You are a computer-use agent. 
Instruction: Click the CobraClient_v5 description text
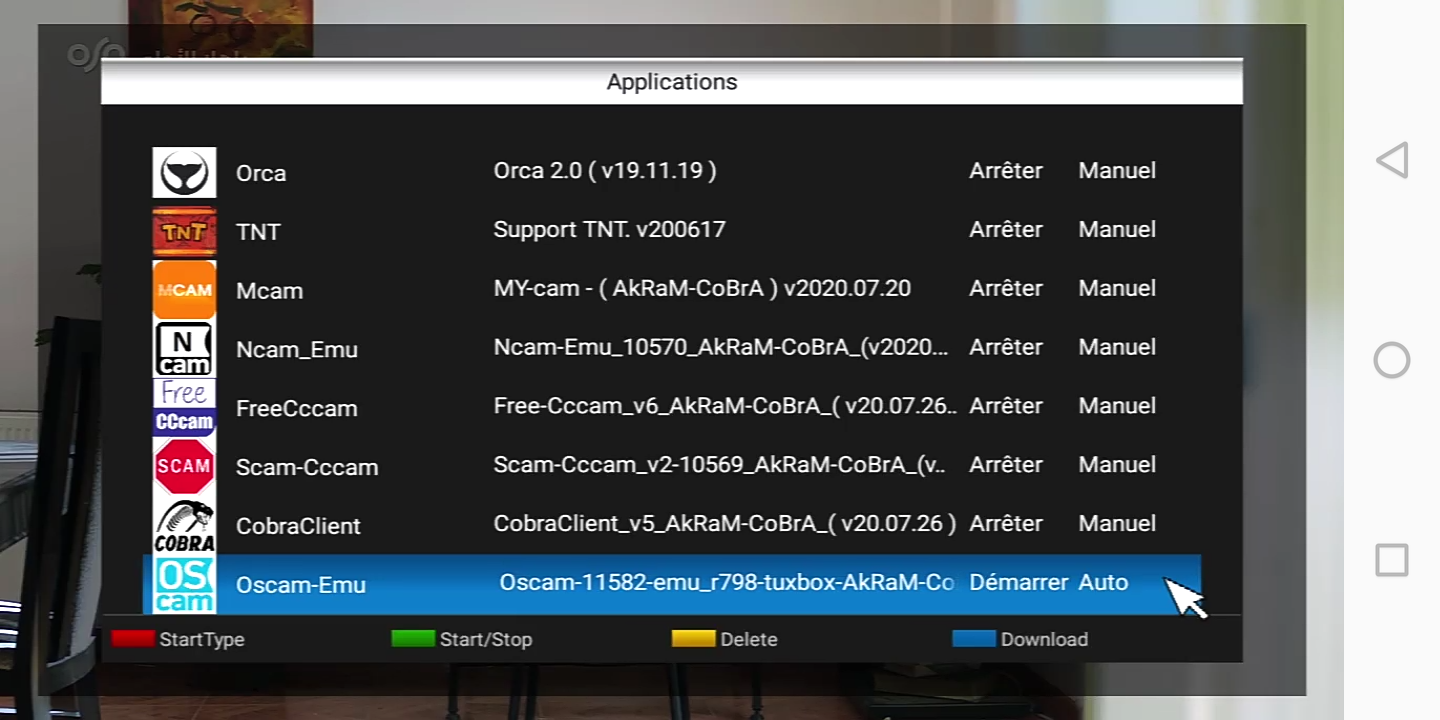(725, 524)
